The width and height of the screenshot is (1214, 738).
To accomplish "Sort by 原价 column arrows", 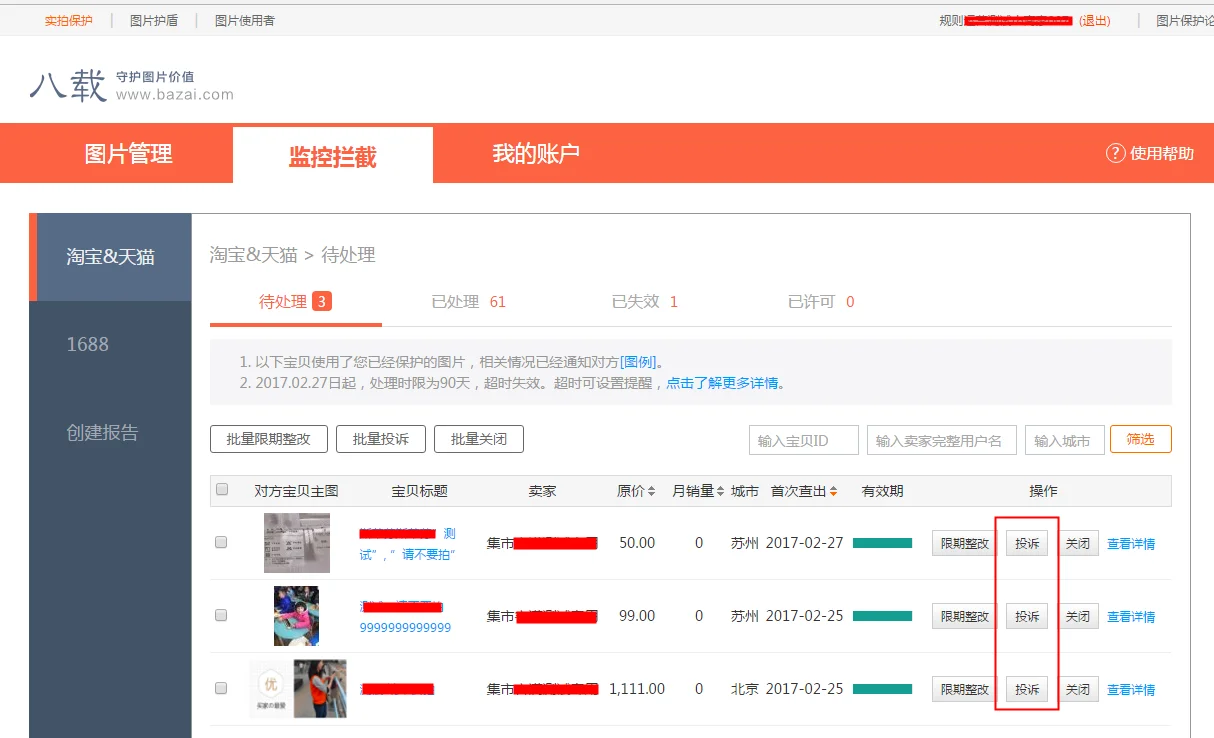I will click(x=651, y=491).
